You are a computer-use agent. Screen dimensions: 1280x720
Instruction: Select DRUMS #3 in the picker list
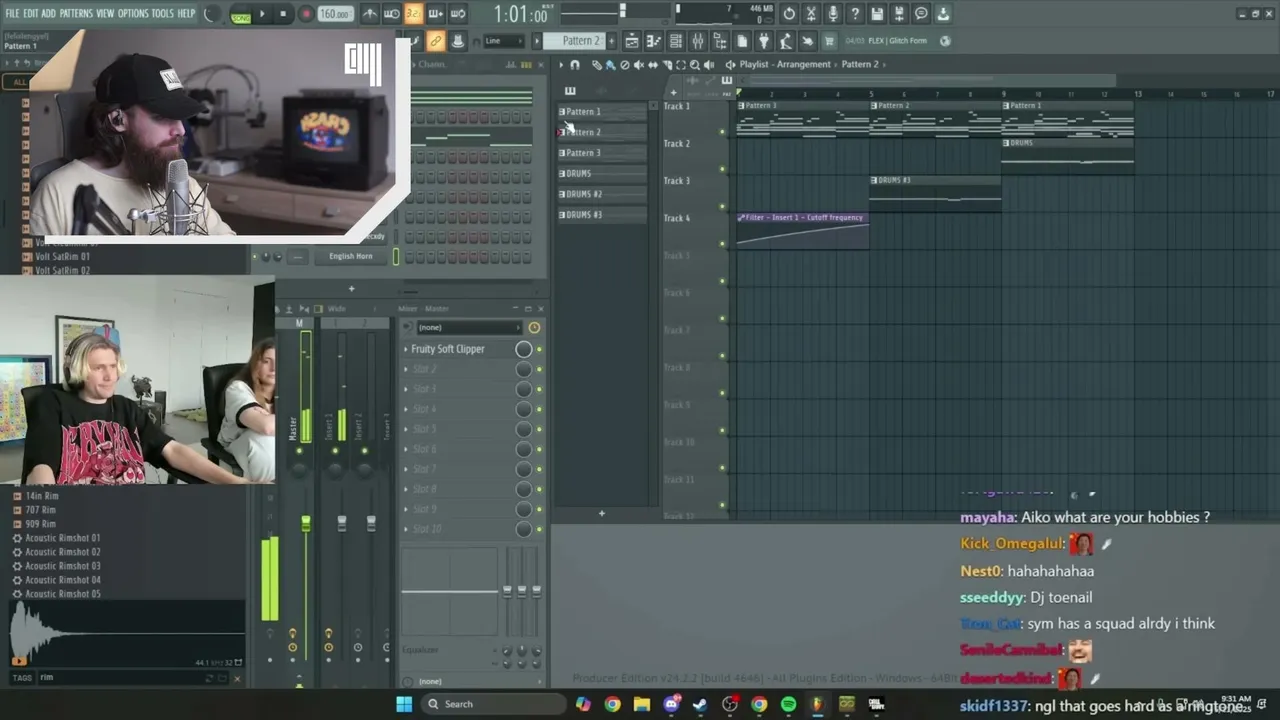click(x=602, y=215)
